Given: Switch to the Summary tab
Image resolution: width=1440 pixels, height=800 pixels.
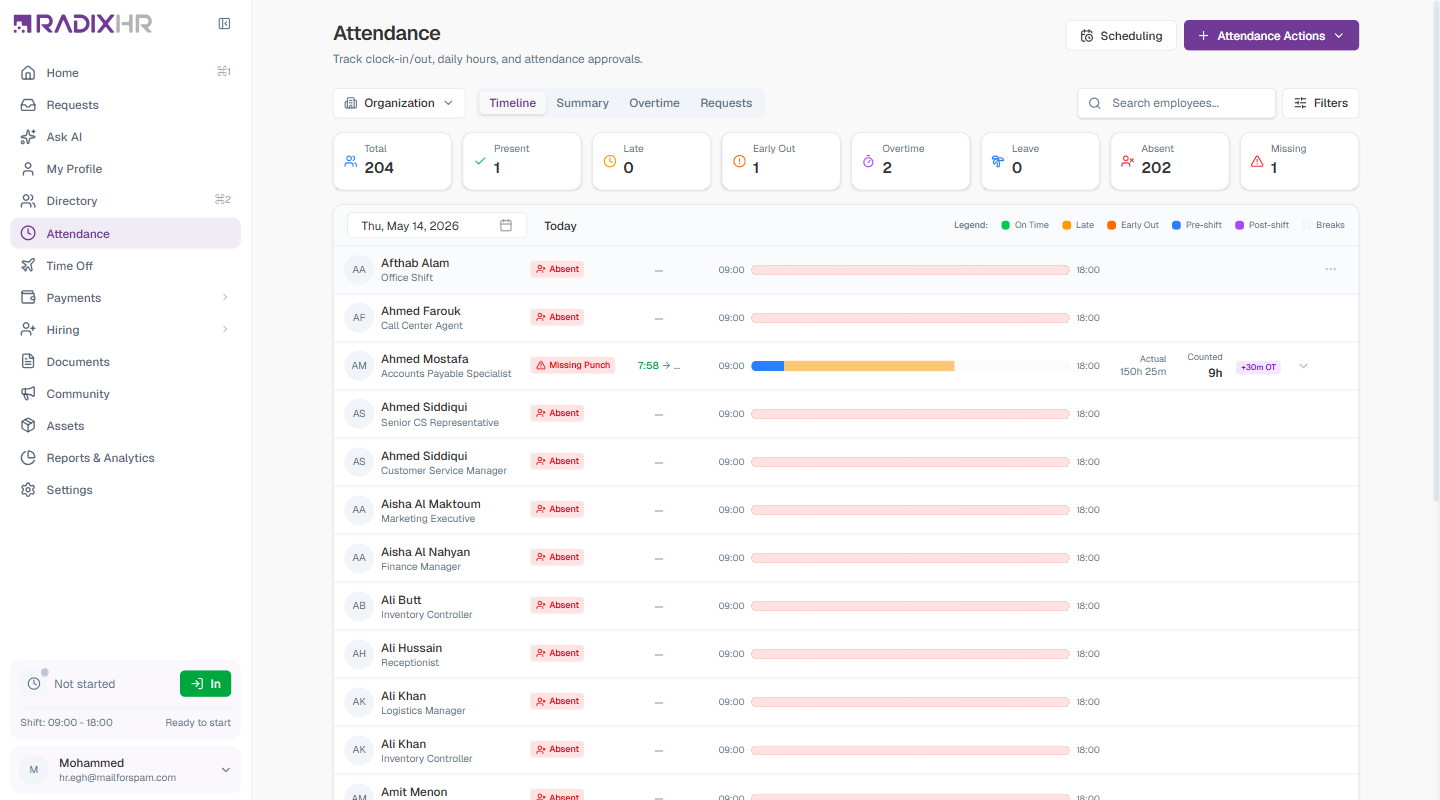Looking at the screenshot, I should coord(582,103).
